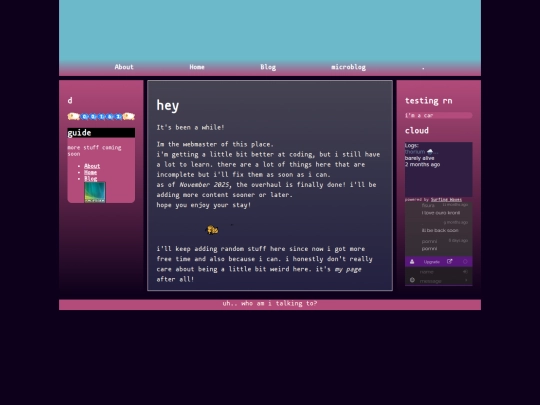Screen dimensions: 540x405
Task: Click the 'It's been a while!' line
Action: 190,127
